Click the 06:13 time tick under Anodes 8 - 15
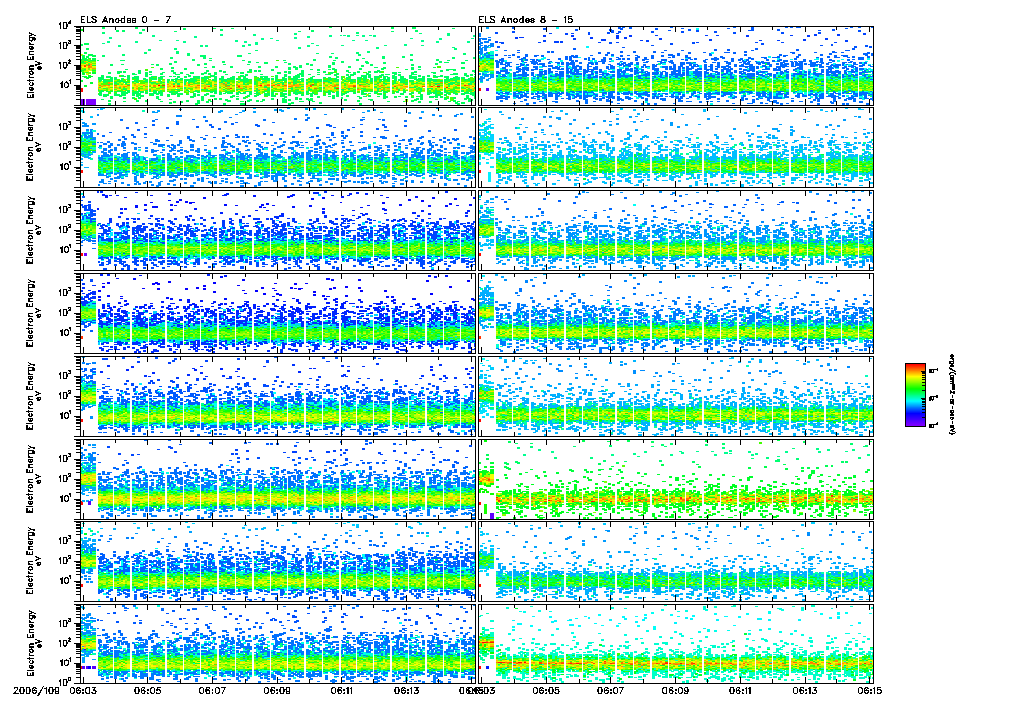This screenshot has width=1024, height=708. tap(805, 690)
